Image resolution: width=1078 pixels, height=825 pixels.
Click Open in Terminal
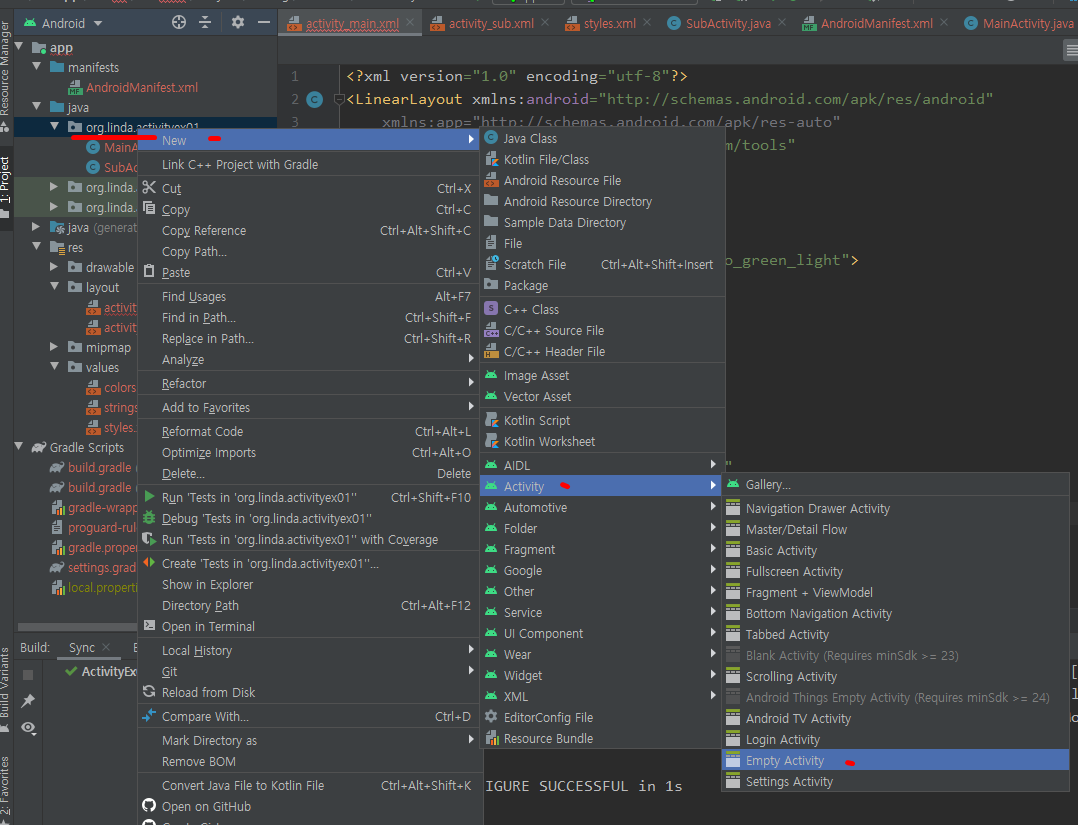pyautogui.click(x=308, y=626)
